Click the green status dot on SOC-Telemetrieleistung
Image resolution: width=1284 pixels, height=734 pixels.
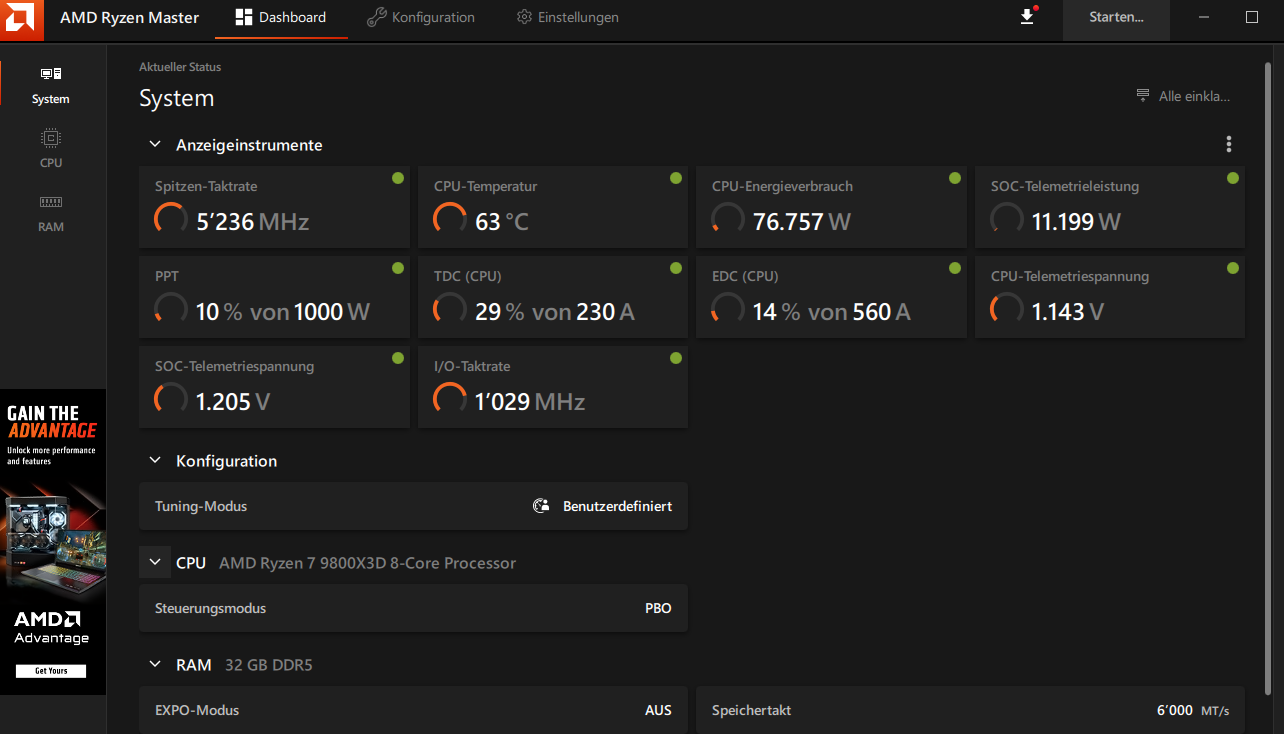(x=1233, y=178)
